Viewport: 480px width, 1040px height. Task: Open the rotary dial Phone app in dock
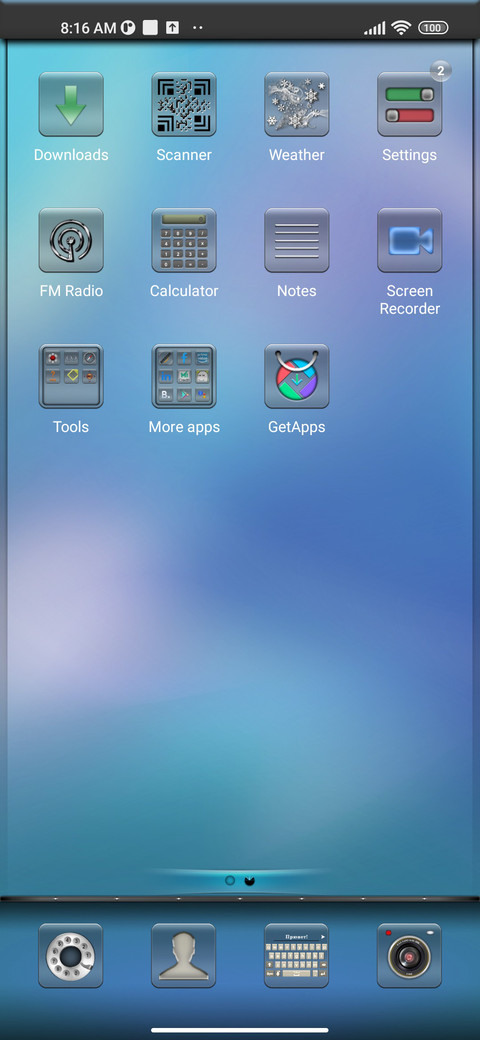(x=71, y=956)
